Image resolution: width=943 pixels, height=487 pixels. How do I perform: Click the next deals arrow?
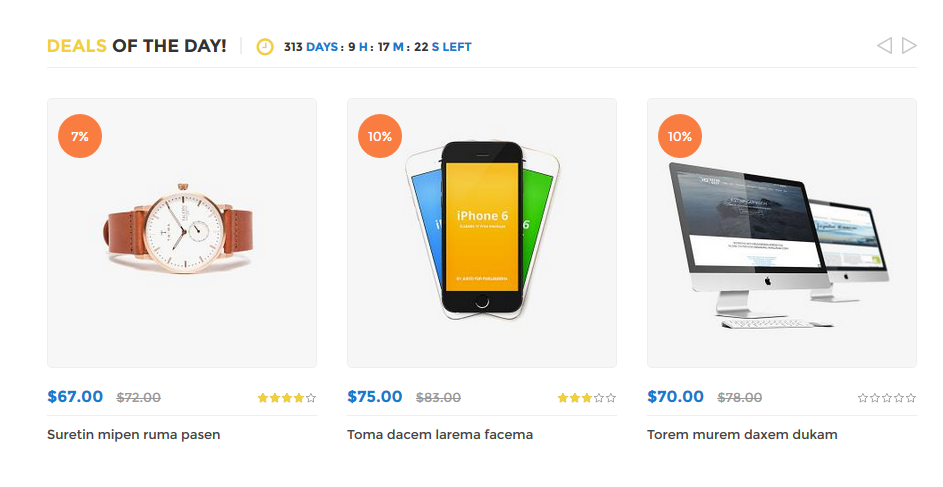pos(909,46)
